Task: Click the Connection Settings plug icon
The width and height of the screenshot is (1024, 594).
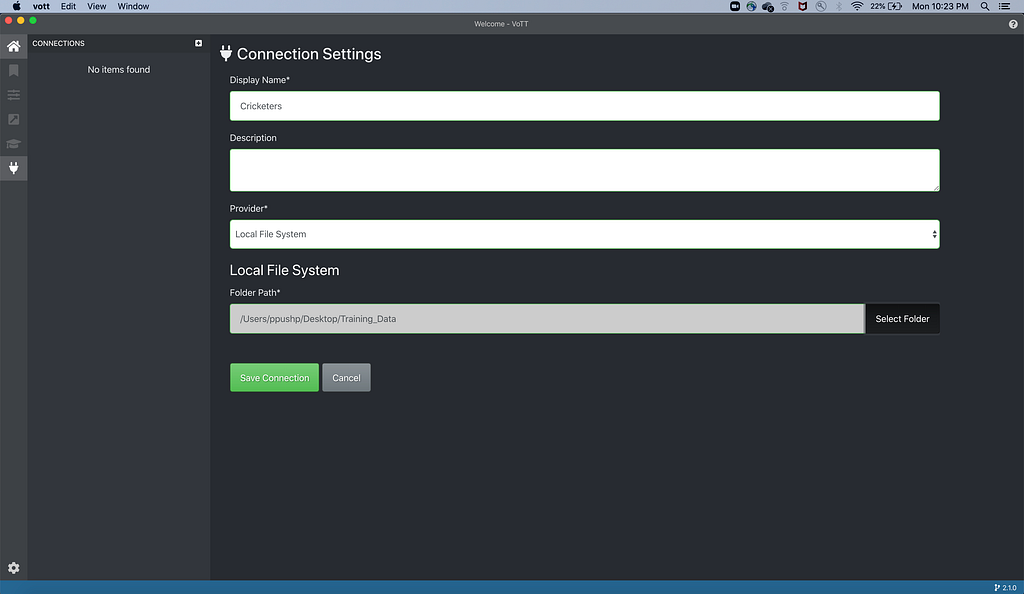Action: point(226,54)
